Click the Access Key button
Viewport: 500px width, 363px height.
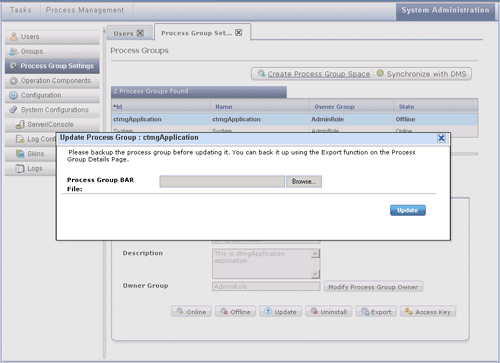pos(428,312)
